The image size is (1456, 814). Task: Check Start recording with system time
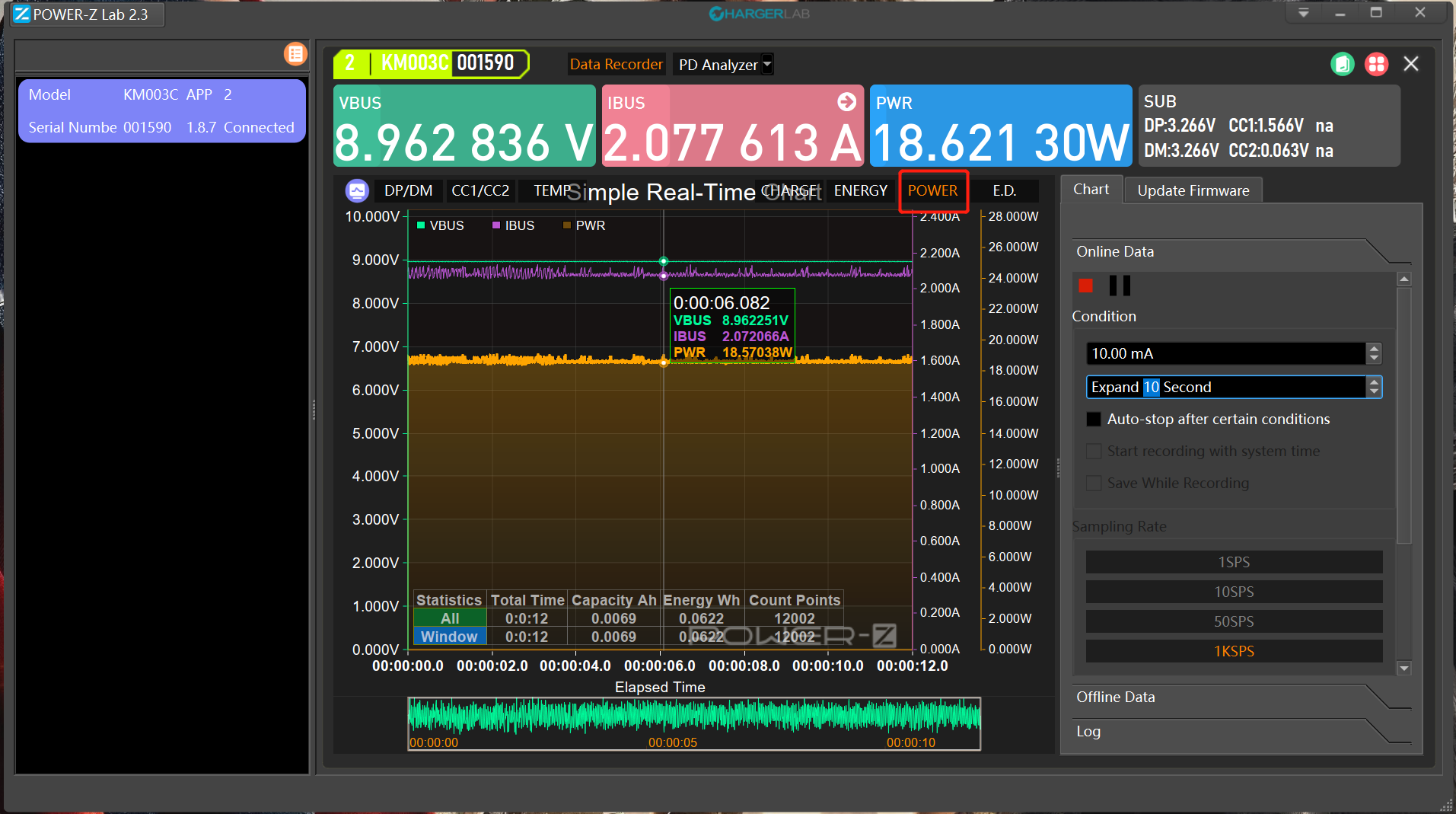(x=1094, y=451)
